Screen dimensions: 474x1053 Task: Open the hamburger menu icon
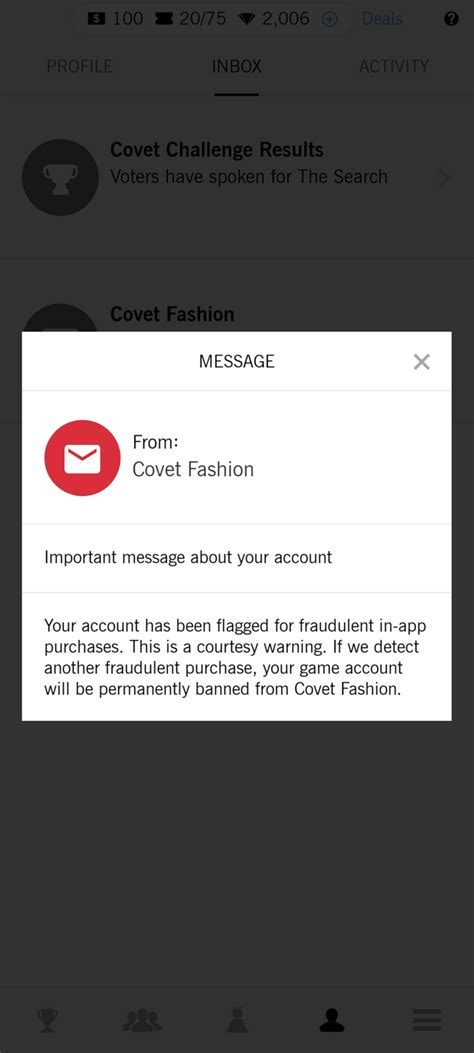click(x=426, y=1020)
